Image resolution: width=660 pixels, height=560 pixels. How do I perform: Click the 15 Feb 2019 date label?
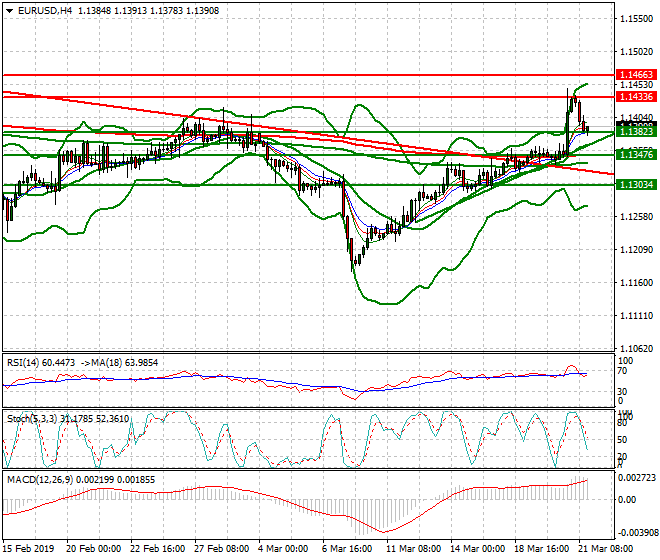pyautogui.click(x=28, y=549)
